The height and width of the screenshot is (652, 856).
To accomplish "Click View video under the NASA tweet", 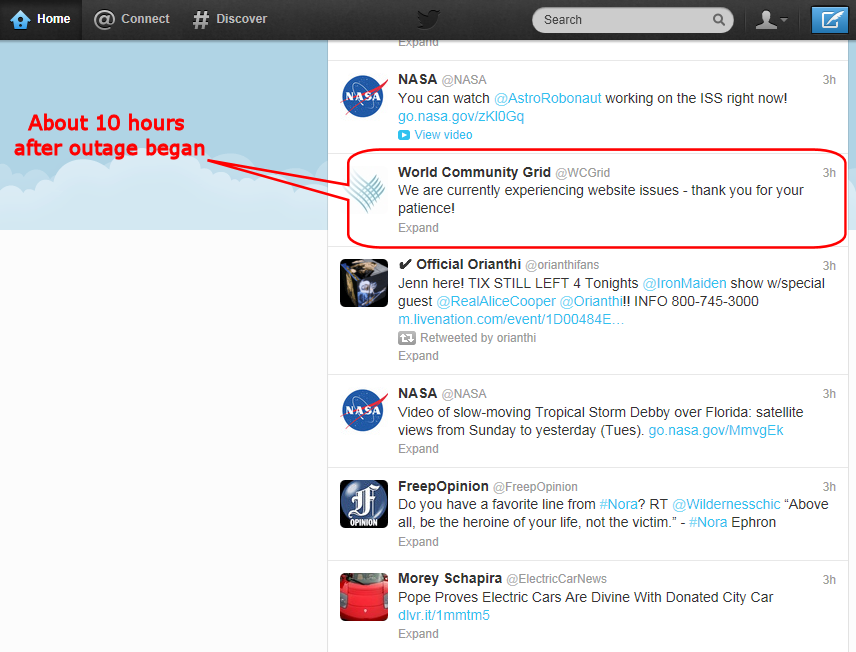I will click(x=443, y=135).
